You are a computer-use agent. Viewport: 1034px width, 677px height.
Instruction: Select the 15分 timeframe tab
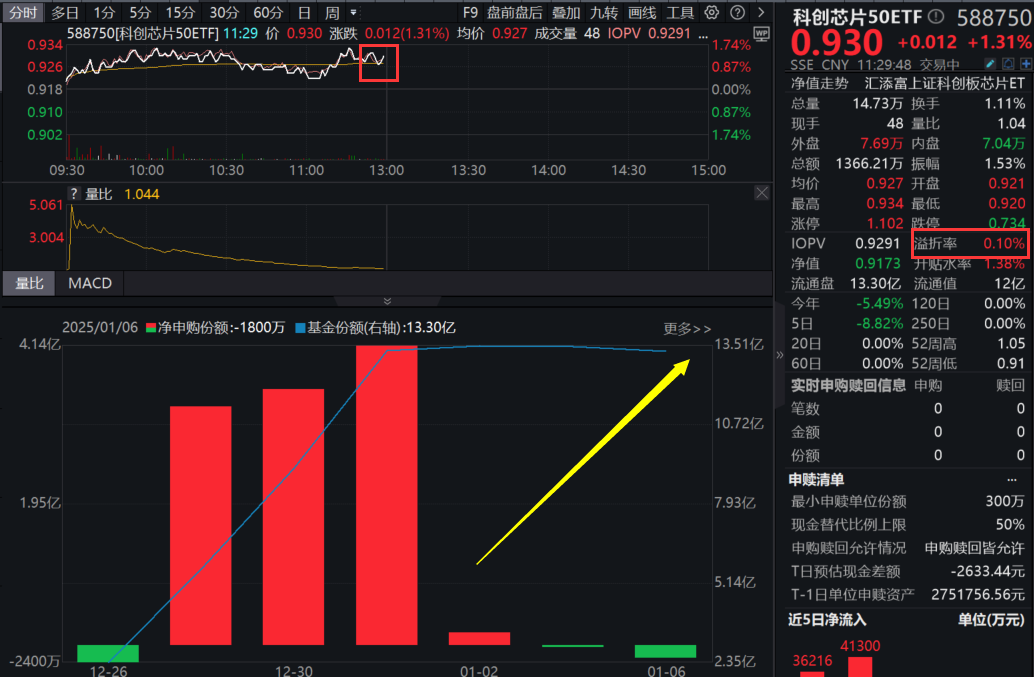[181, 13]
